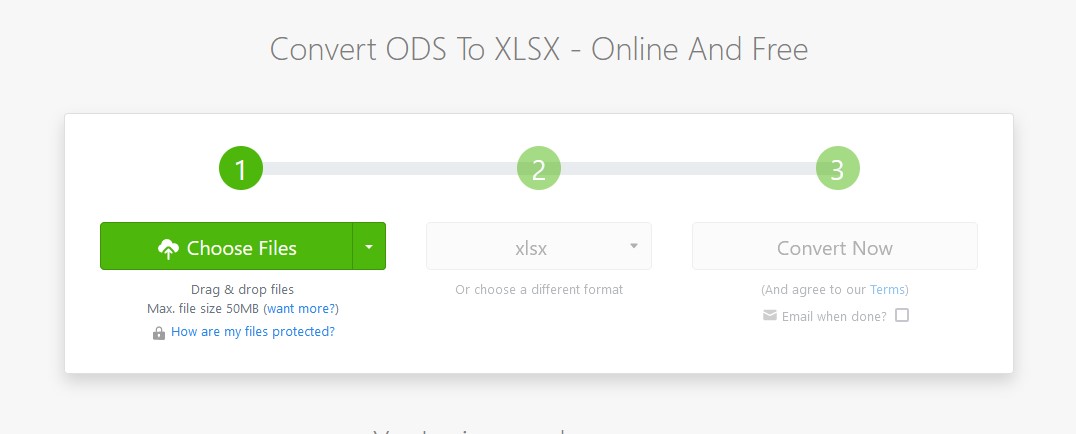Click the small caret in the xlsx selector
This screenshot has height=434, width=1076.
point(633,246)
